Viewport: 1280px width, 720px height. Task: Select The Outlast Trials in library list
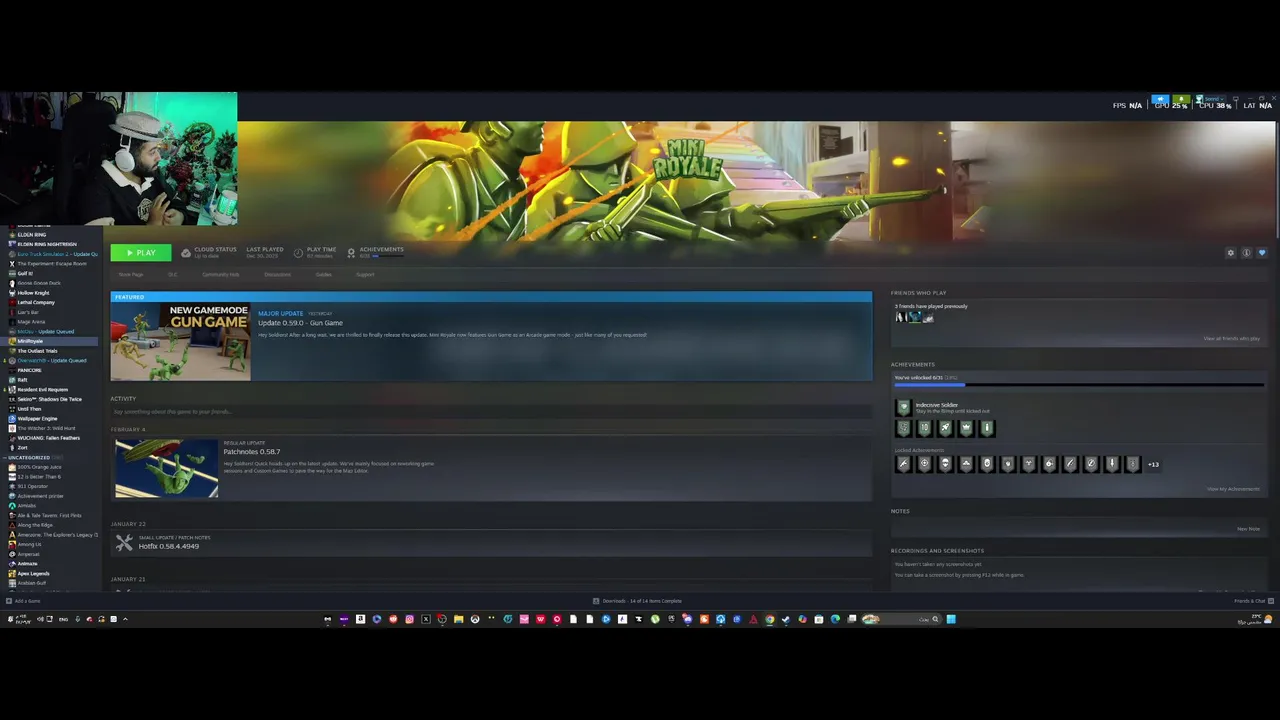37,351
